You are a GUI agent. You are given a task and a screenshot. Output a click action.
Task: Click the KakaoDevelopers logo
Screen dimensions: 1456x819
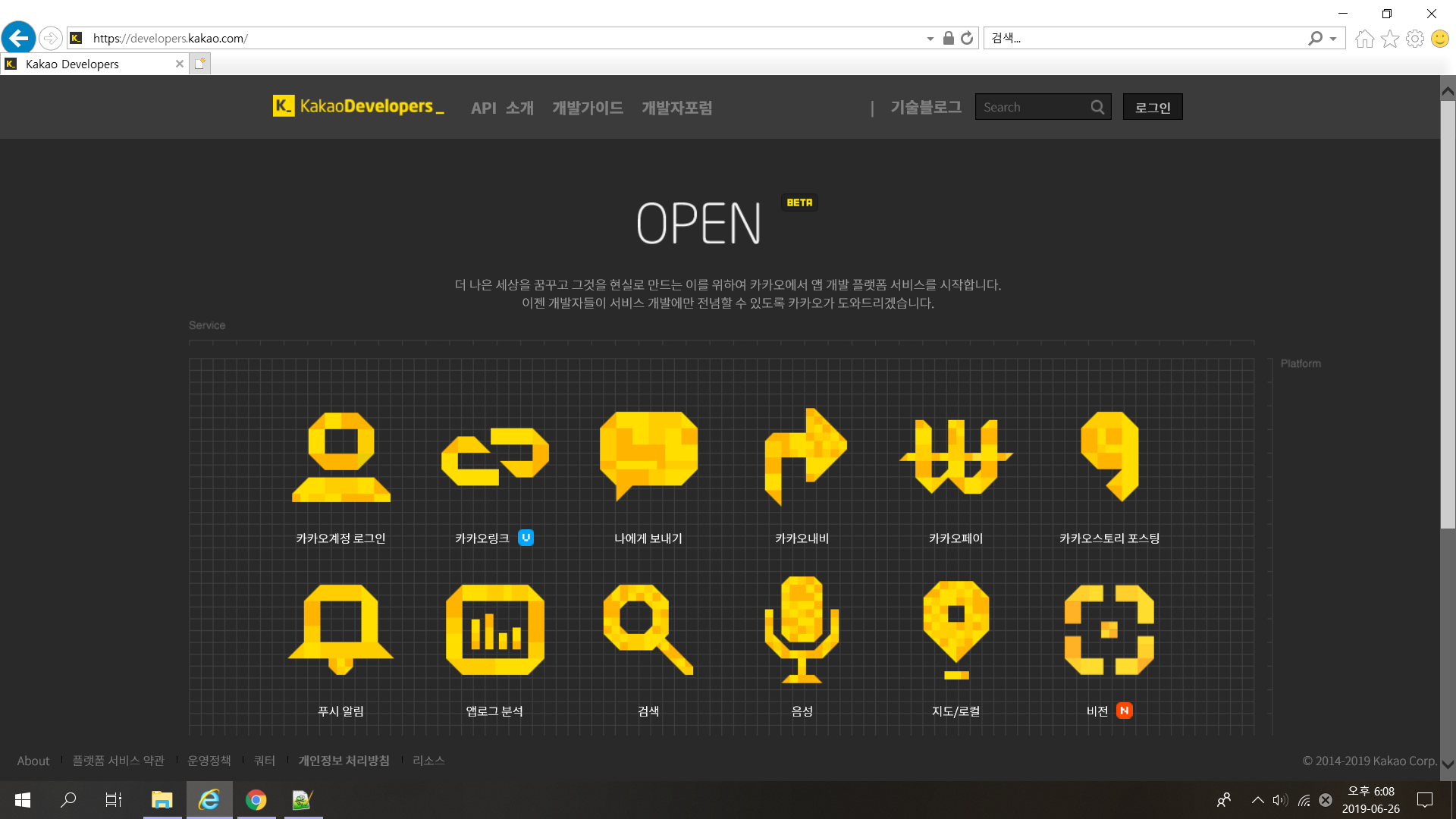pyautogui.click(x=358, y=106)
